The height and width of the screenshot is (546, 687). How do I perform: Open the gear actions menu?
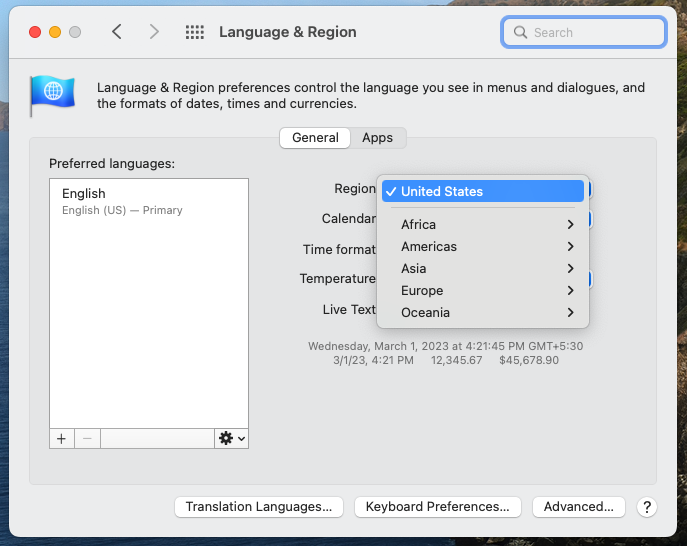point(231,438)
